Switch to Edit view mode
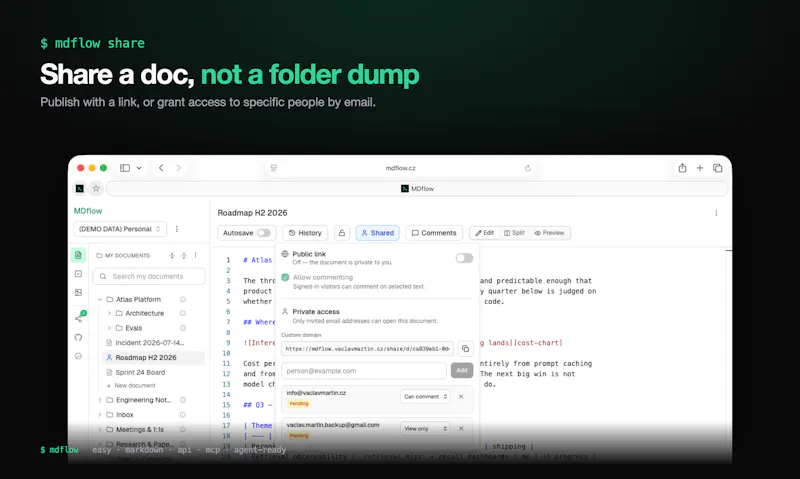 pyautogui.click(x=485, y=233)
